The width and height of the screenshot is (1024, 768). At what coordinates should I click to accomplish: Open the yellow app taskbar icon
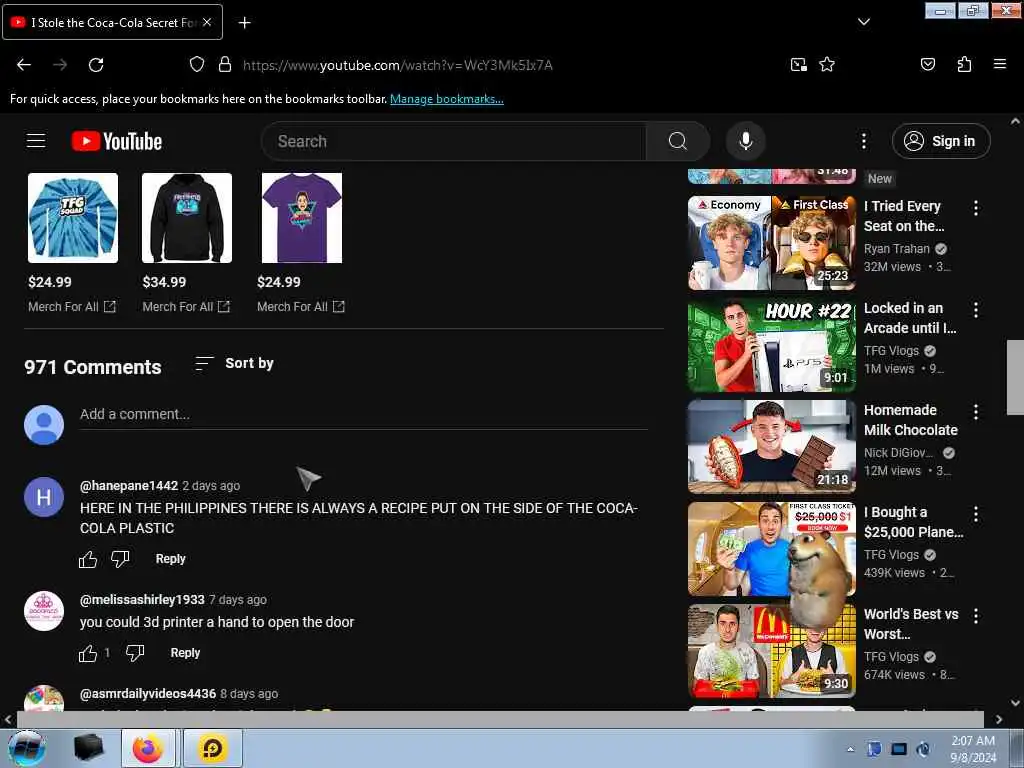pyautogui.click(x=213, y=748)
